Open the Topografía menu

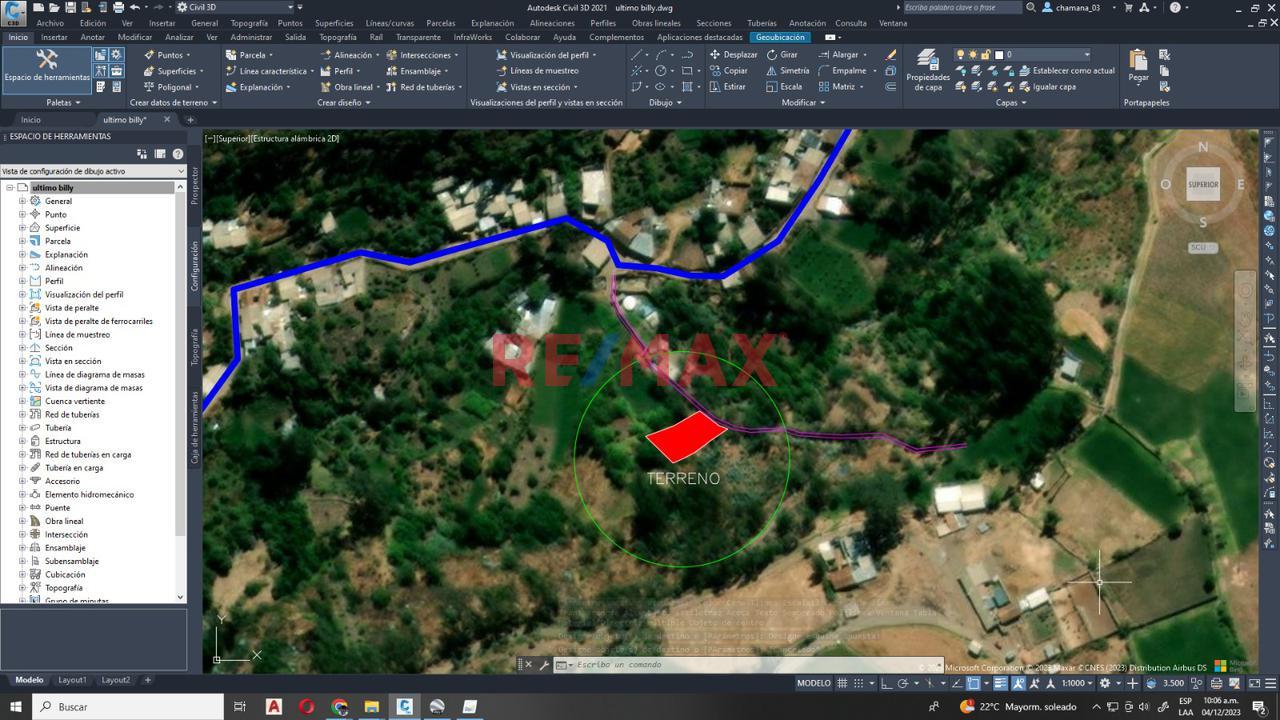pyautogui.click(x=248, y=23)
